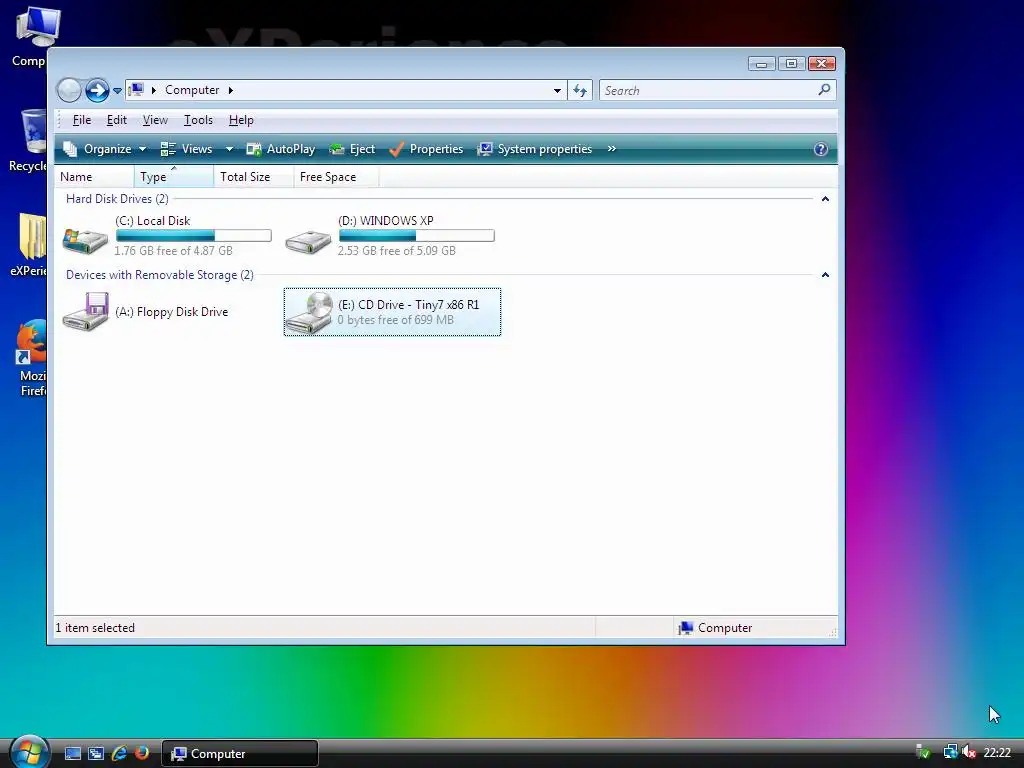Click the window resize grip corner
Viewport: 1024px width, 768px height.
[x=833, y=632]
